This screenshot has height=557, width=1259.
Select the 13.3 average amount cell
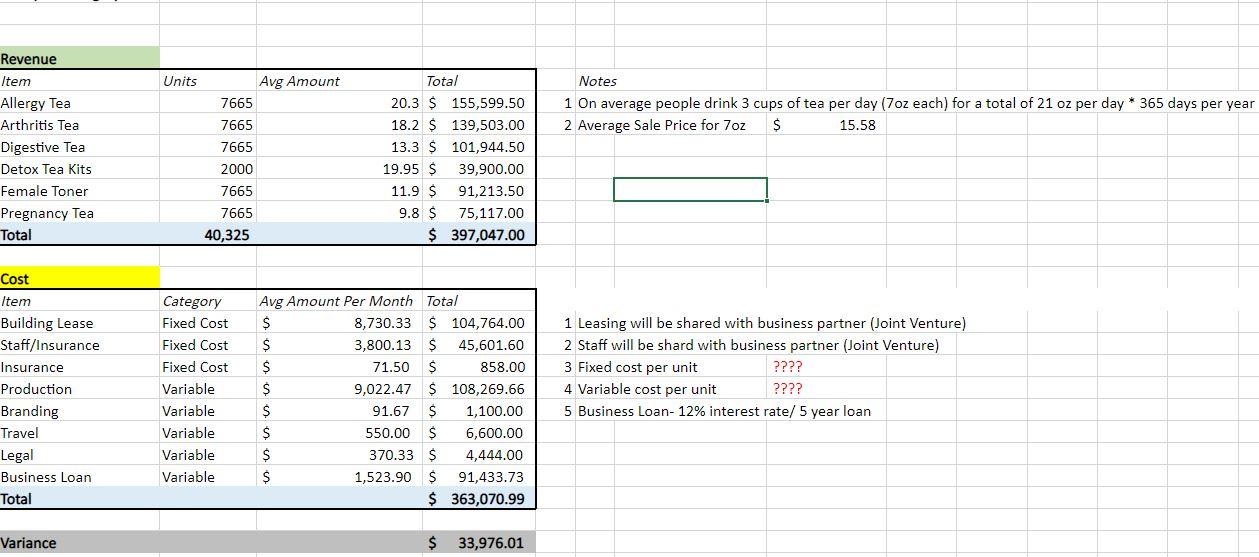click(x=340, y=147)
